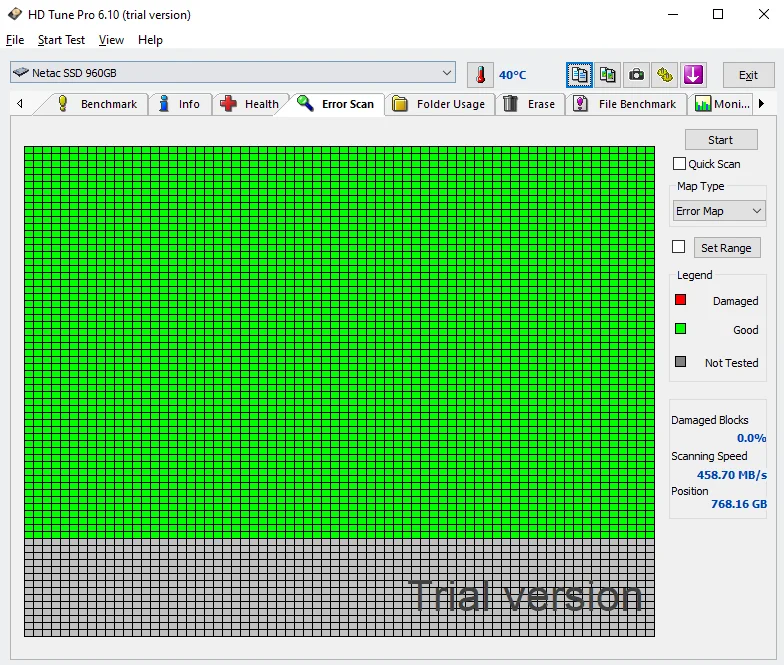This screenshot has width=784, height=665.
Task: Close the HD Tune Pro window
Action: (764, 14)
